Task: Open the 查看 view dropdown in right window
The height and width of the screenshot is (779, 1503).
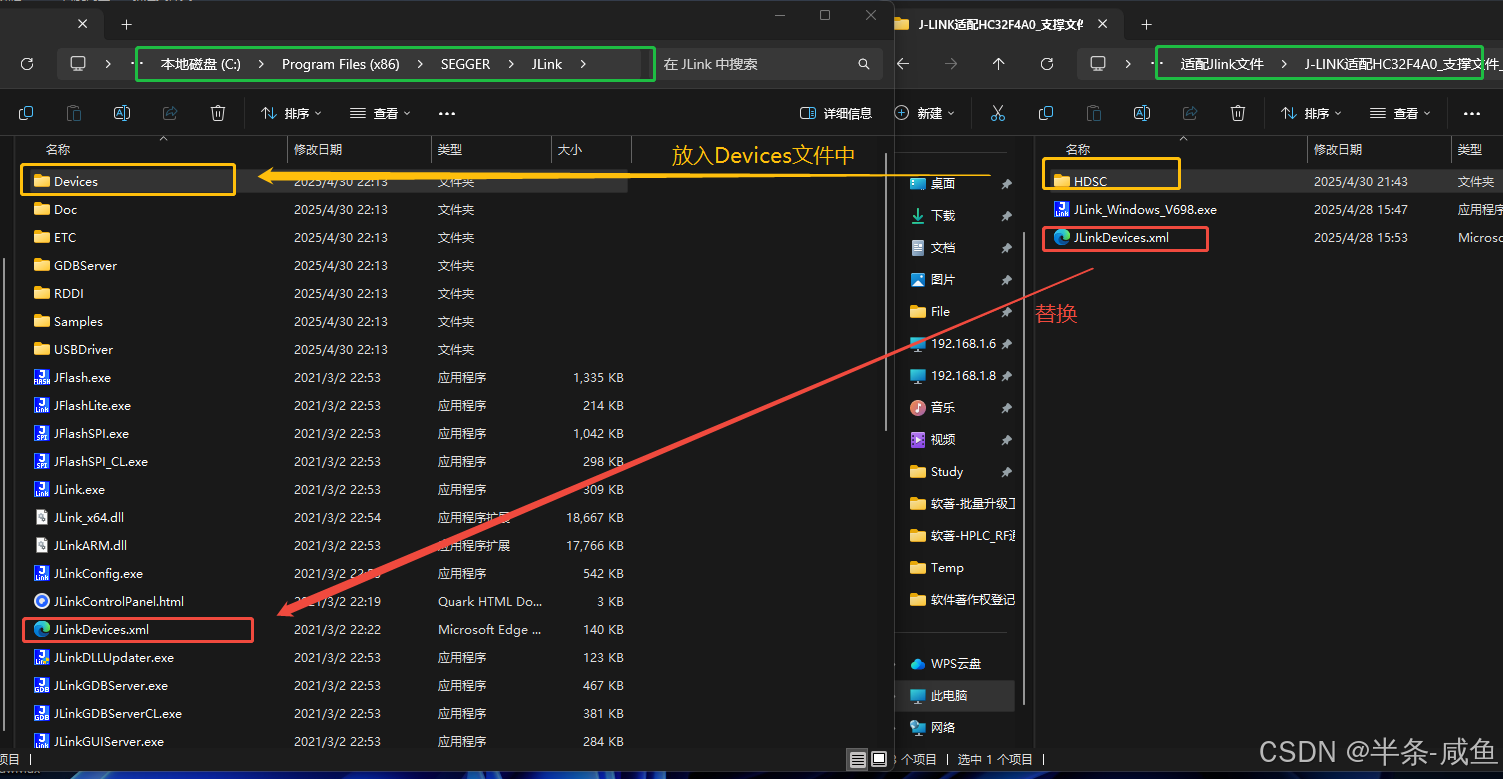Action: click(x=1400, y=114)
